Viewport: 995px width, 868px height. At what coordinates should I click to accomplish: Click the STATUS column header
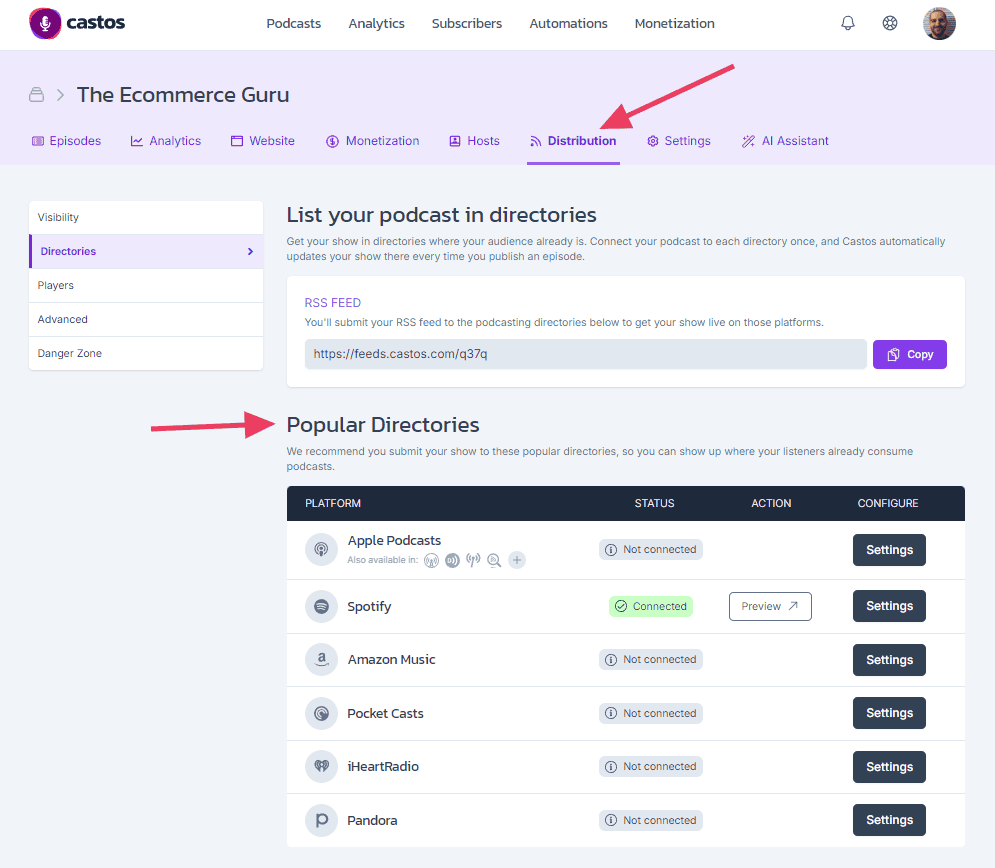tap(654, 504)
